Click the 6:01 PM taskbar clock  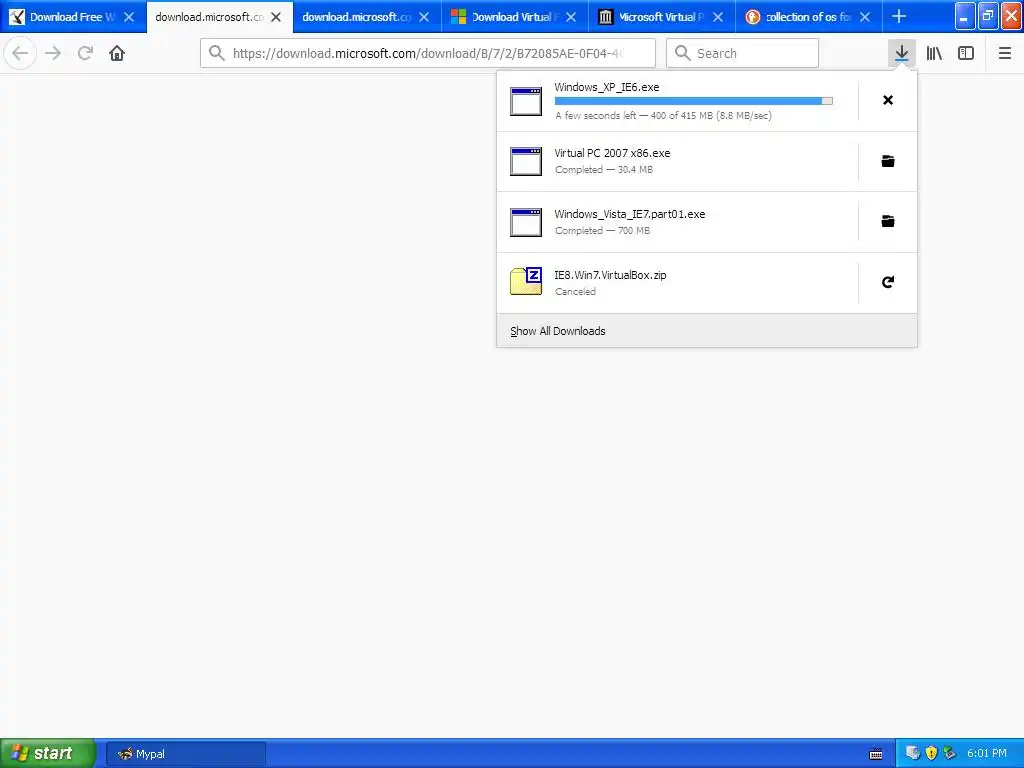(987, 753)
